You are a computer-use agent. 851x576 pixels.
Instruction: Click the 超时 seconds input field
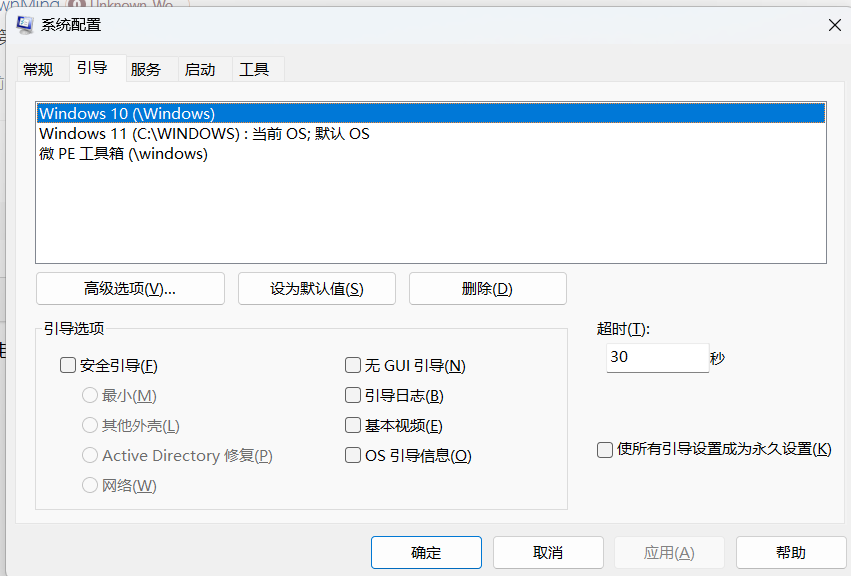tap(657, 358)
